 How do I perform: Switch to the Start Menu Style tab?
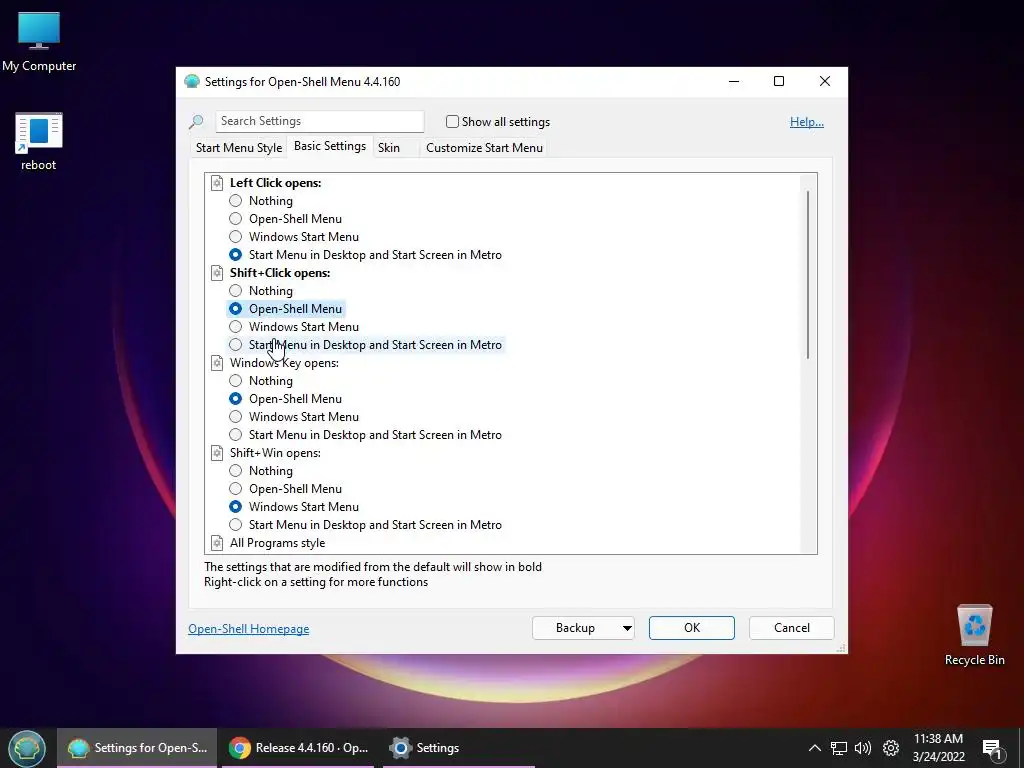pos(239,148)
